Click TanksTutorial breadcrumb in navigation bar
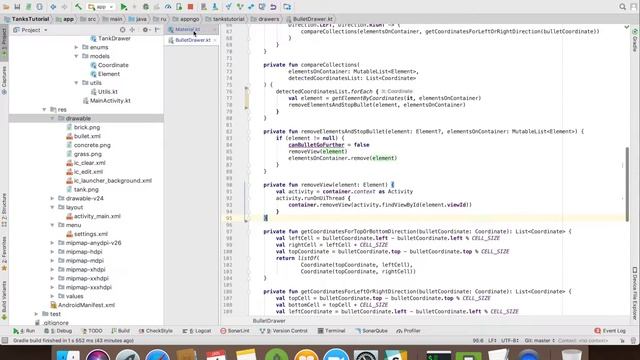 click(x=27, y=19)
